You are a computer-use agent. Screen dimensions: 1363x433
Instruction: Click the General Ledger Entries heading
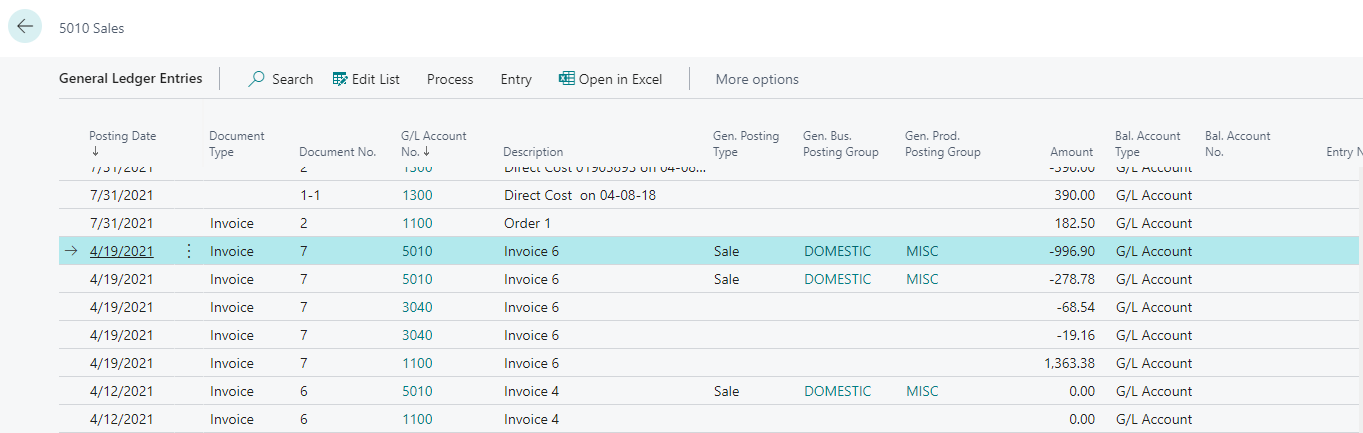131,78
